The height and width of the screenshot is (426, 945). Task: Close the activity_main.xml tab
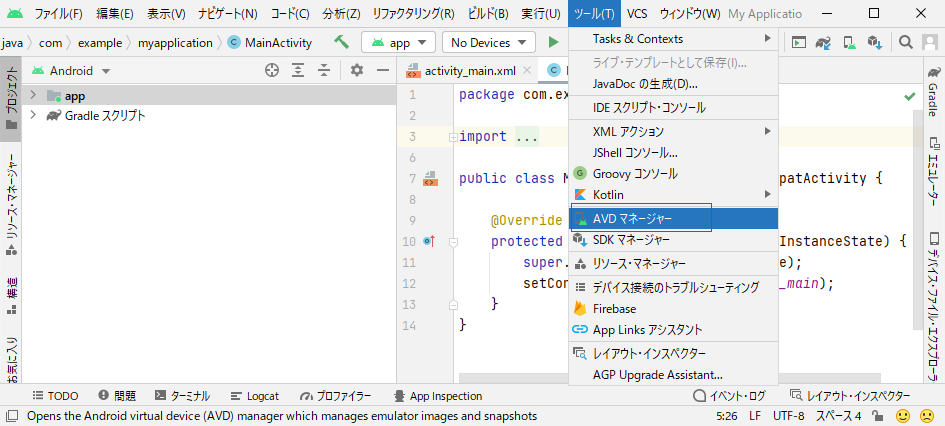point(527,70)
